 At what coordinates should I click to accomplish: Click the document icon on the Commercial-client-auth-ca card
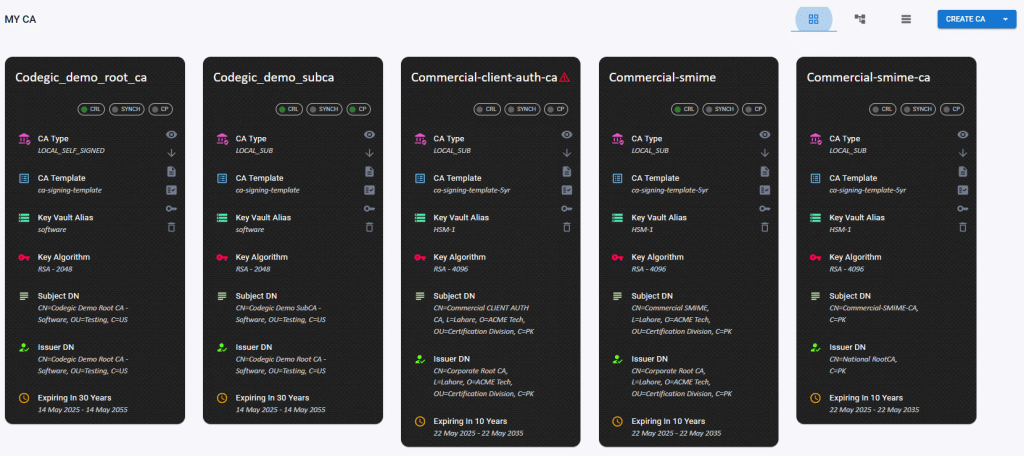567,171
